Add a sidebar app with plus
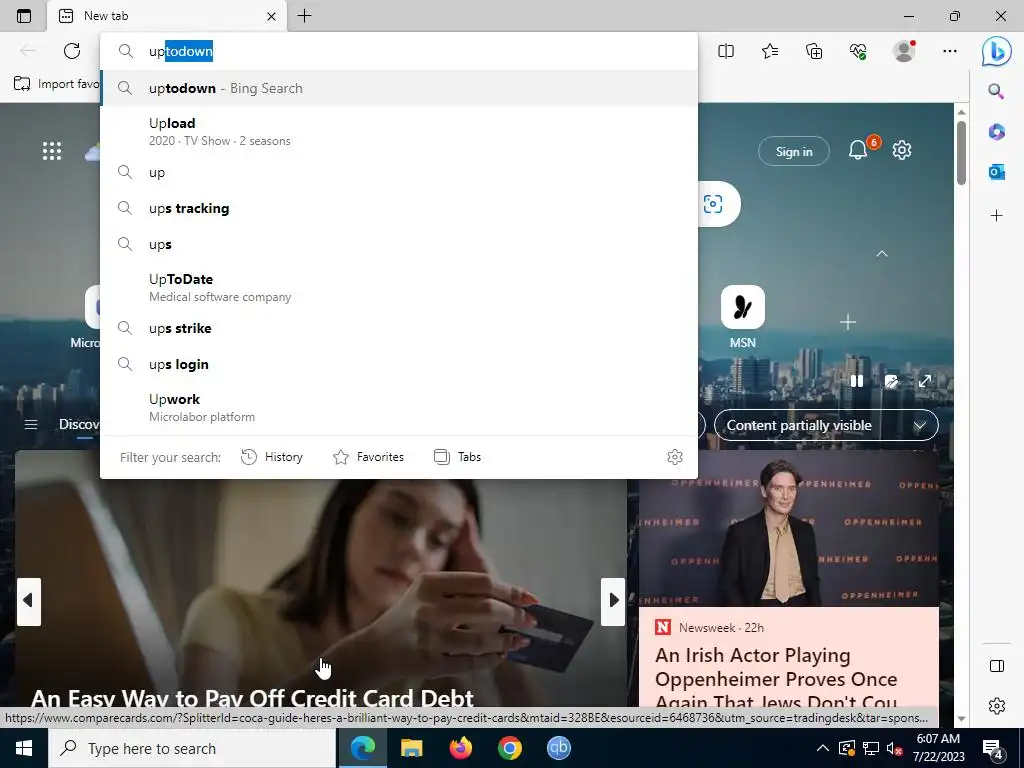 pyautogui.click(x=996, y=216)
